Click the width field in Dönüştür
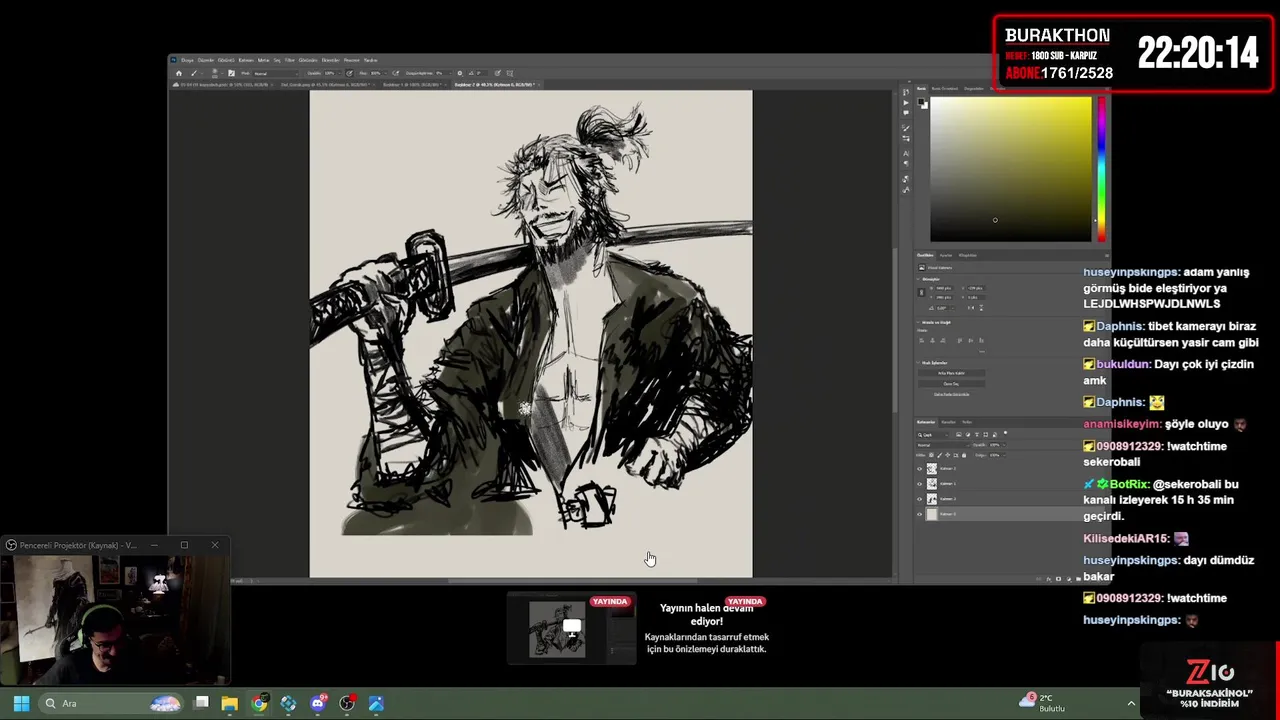1280x720 pixels. (944, 288)
